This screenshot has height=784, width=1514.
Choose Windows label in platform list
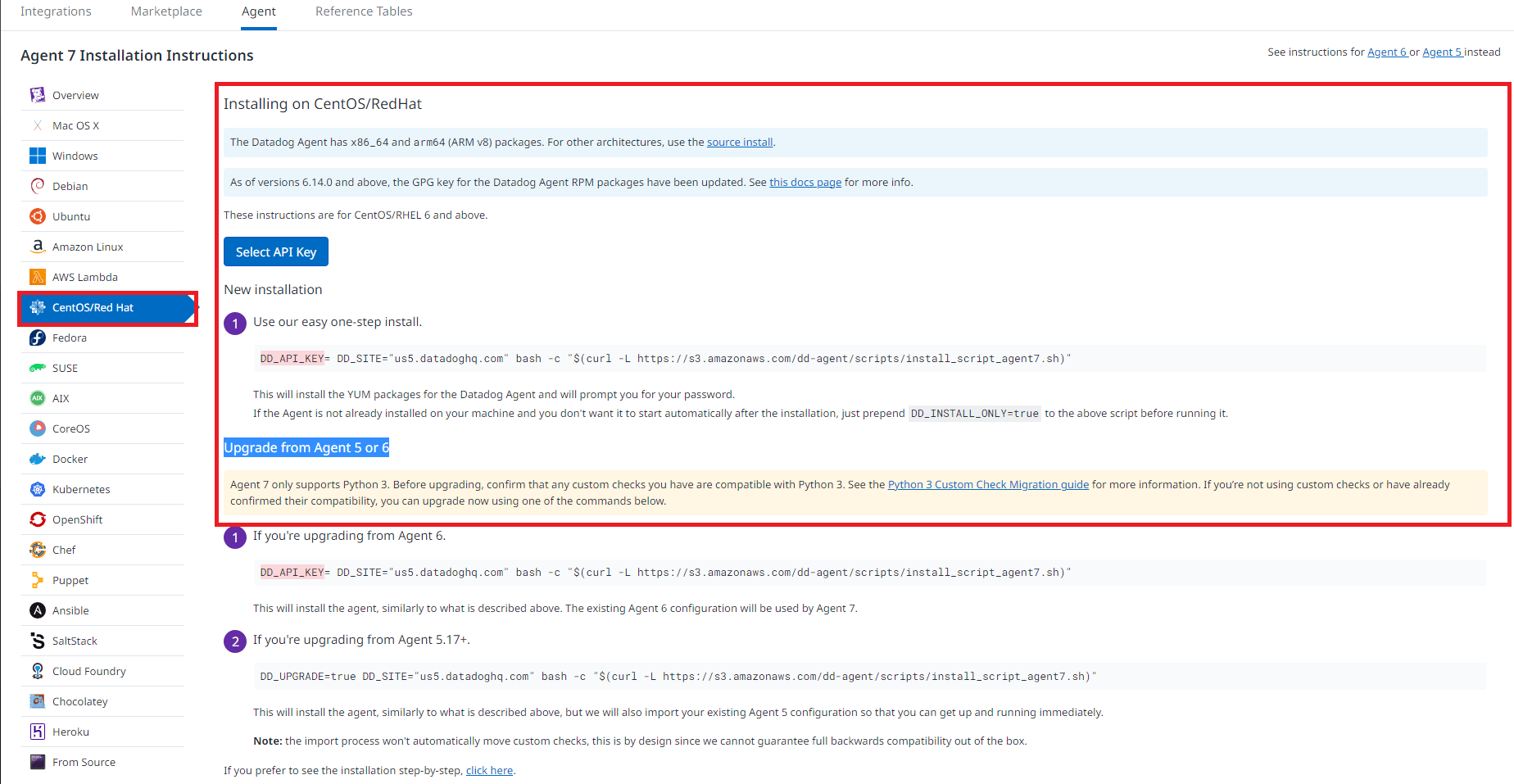(75, 156)
